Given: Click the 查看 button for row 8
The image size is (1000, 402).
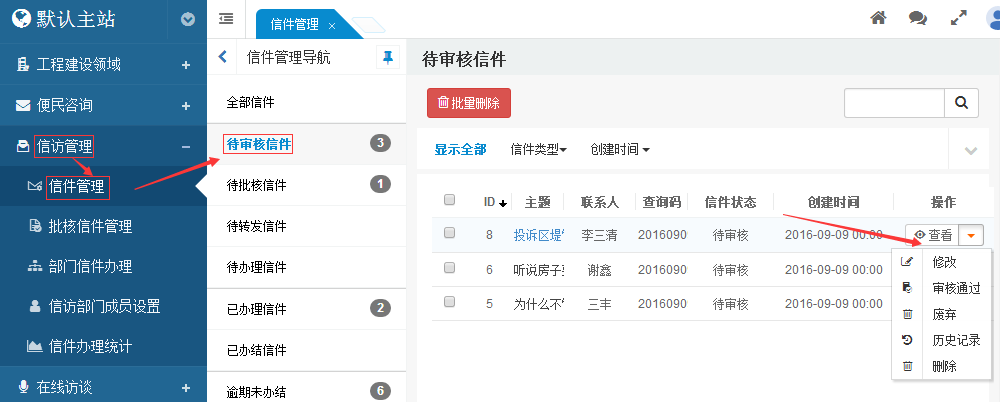Looking at the screenshot, I should (x=932, y=235).
